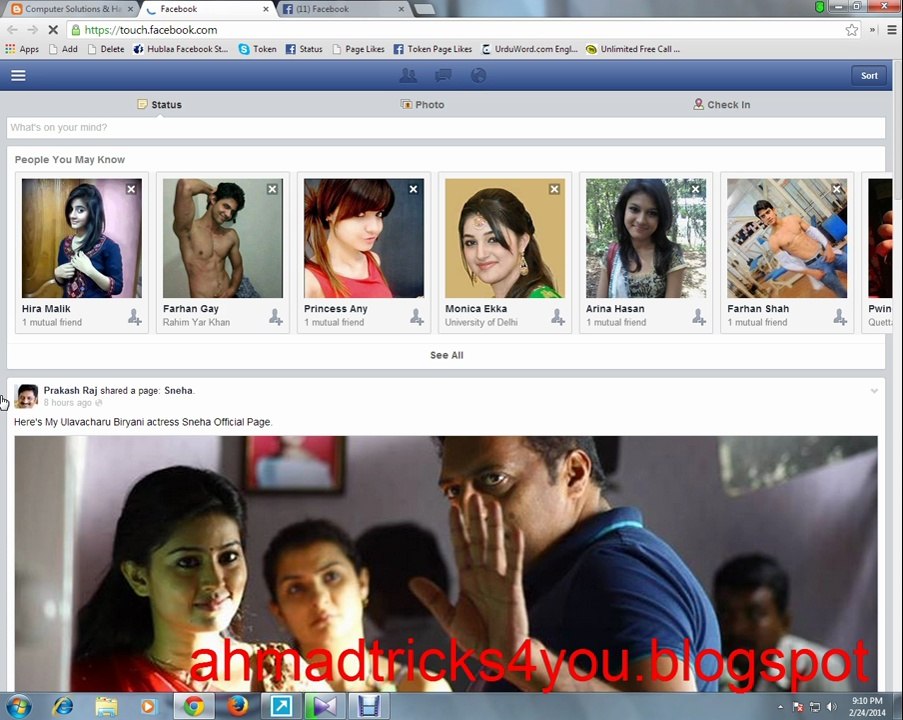
Task: Open the Add bookmark
Action: click(x=63, y=49)
